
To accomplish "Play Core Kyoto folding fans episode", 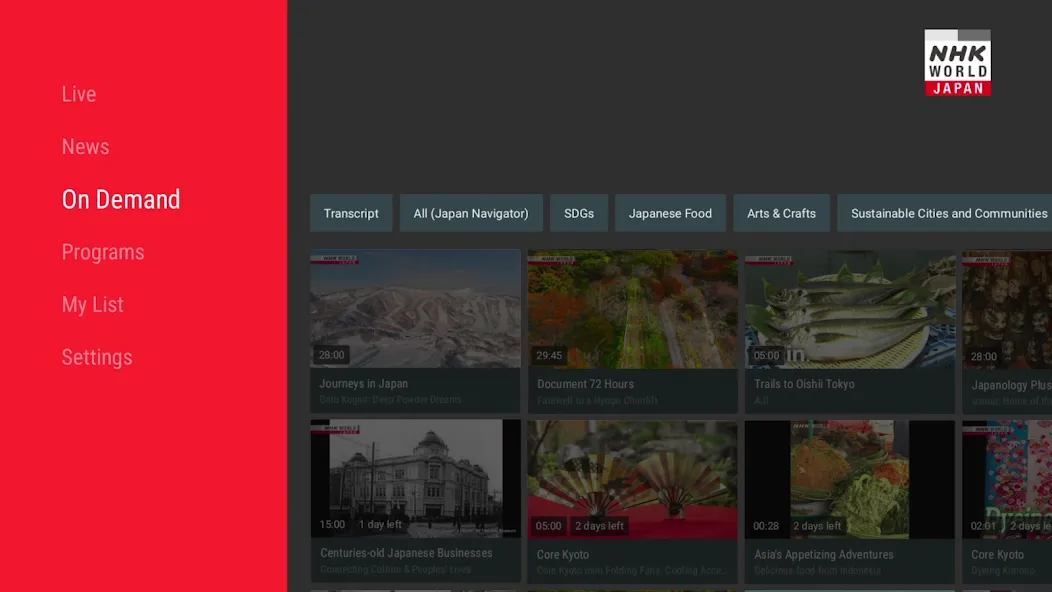I will (x=633, y=501).
